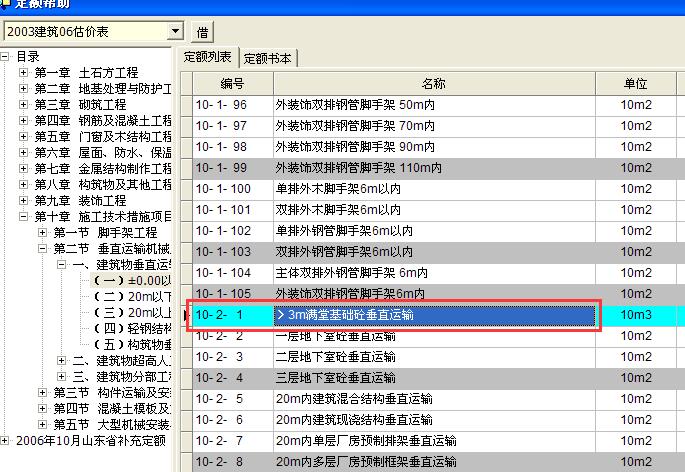Expand 第一章 土石方工程
685x472 pixels.
(24, 72)
